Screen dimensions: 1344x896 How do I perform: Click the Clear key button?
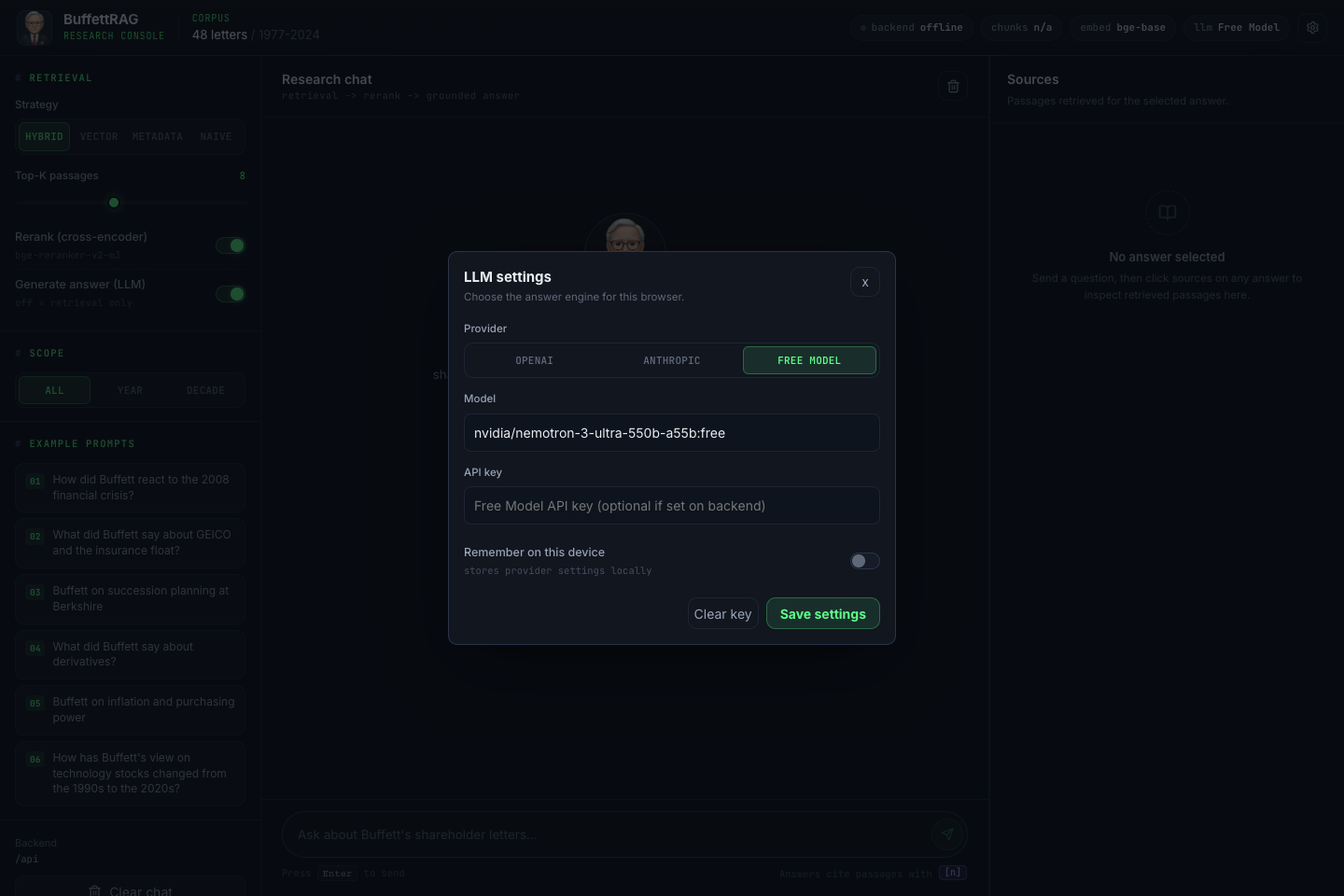click(x=723, y=613)
